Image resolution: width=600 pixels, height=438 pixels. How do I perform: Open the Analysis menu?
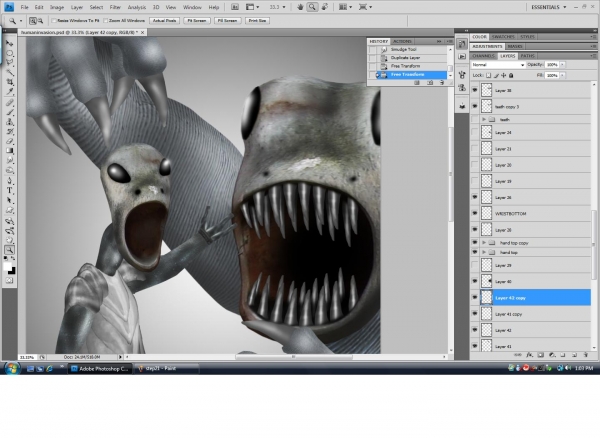pos(137,7)
